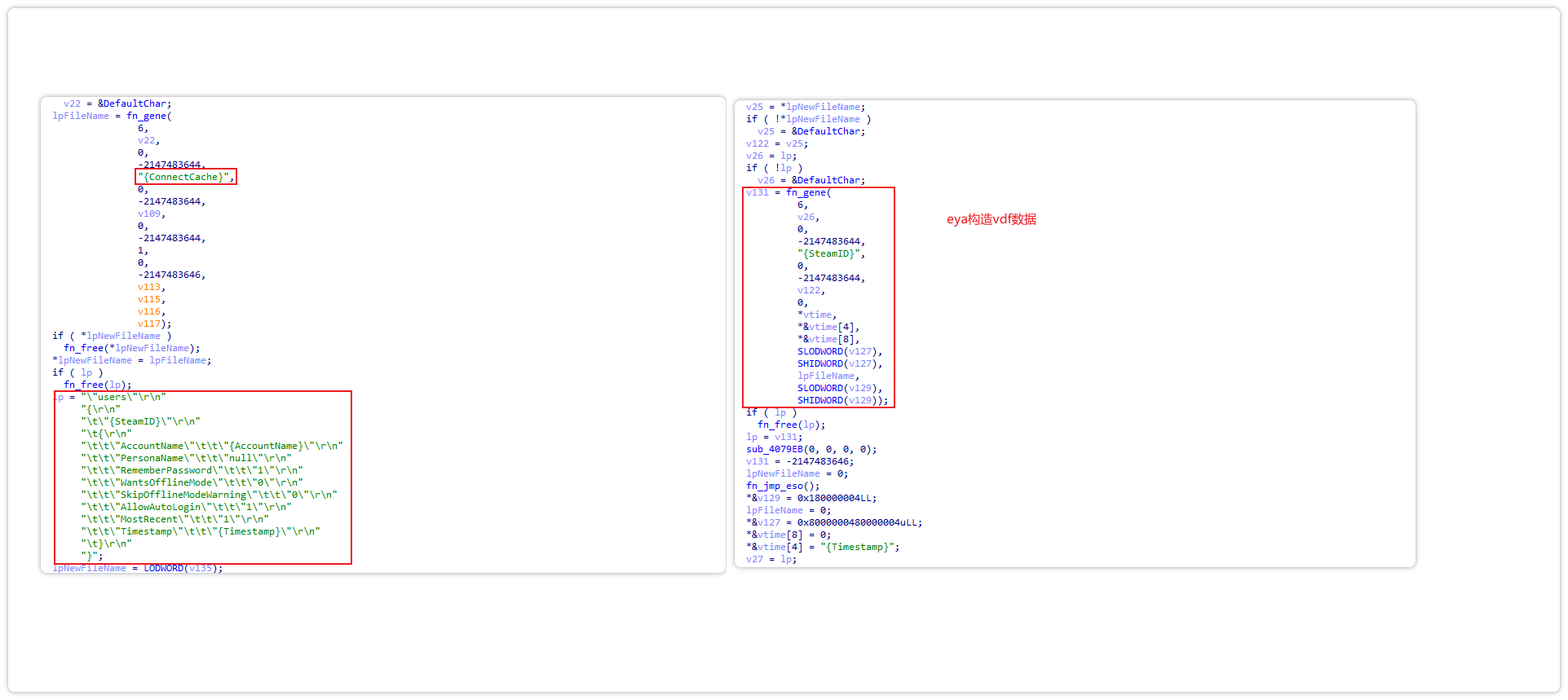Click the fn_free(*lpNewFileName) call

point(131,348)
